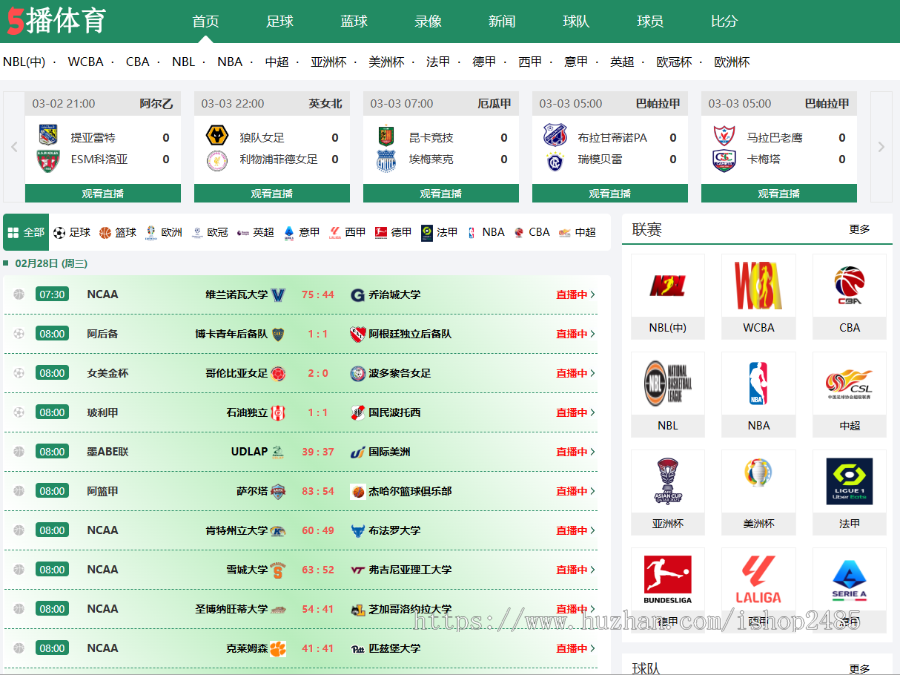This screenshot has height=675, width=900.
Task: Click the 哥伦比亚女足 team badge
Action: (x=278, y=374)
